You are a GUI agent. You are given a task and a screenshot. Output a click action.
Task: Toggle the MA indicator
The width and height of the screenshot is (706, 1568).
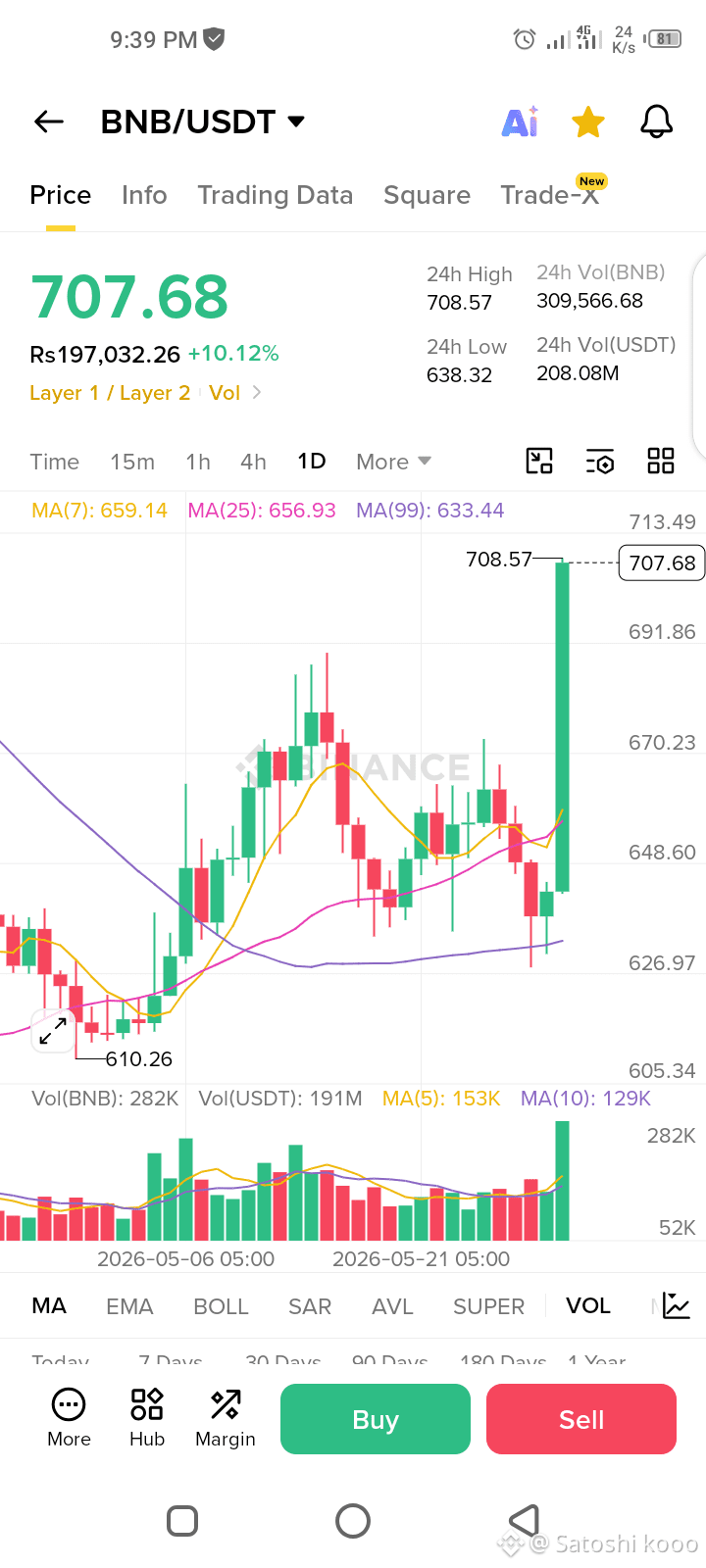tap(49, 1306)
